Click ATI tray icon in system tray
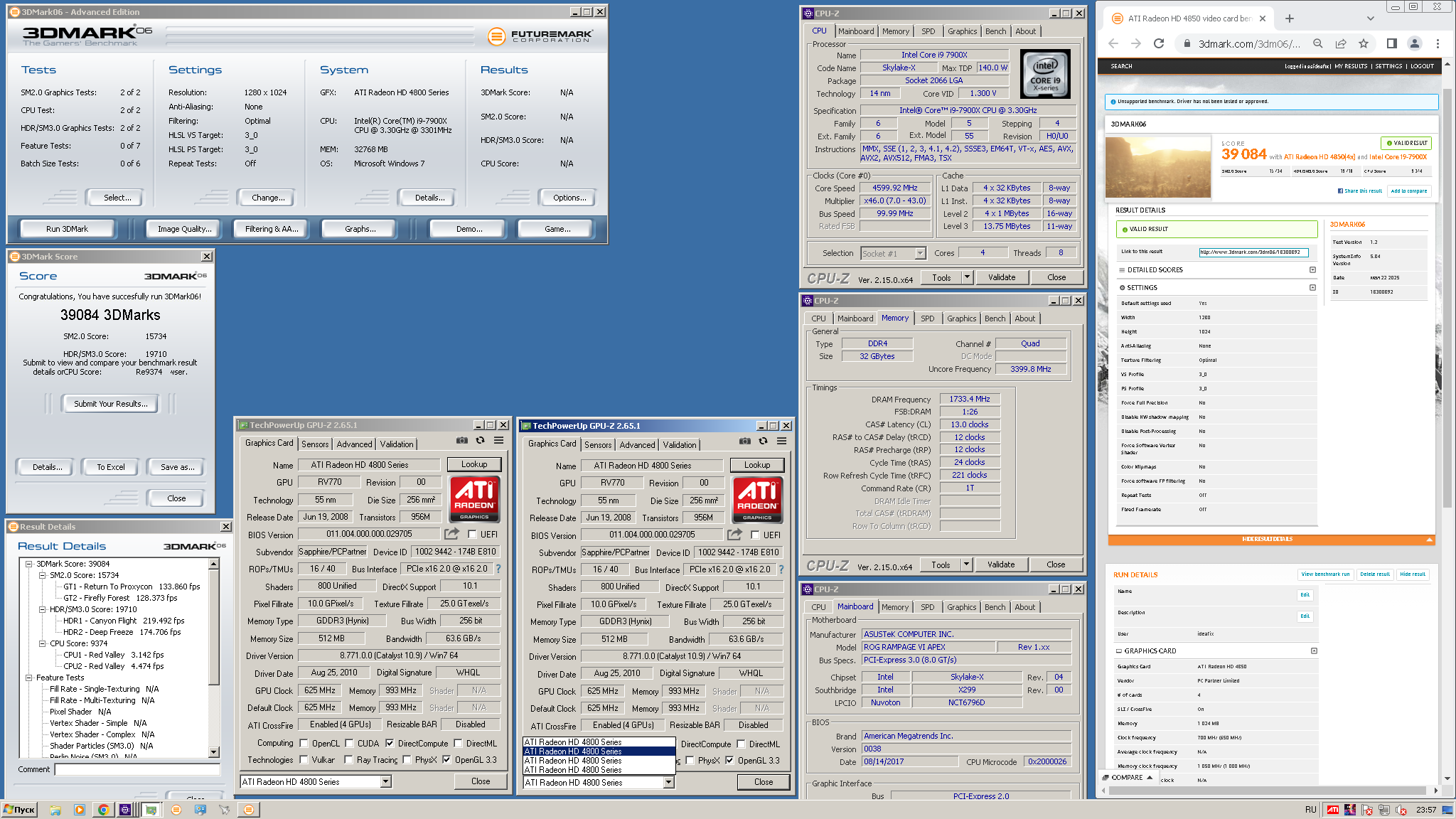This screenshot has height=819, width=1456. coord(1333,810)
